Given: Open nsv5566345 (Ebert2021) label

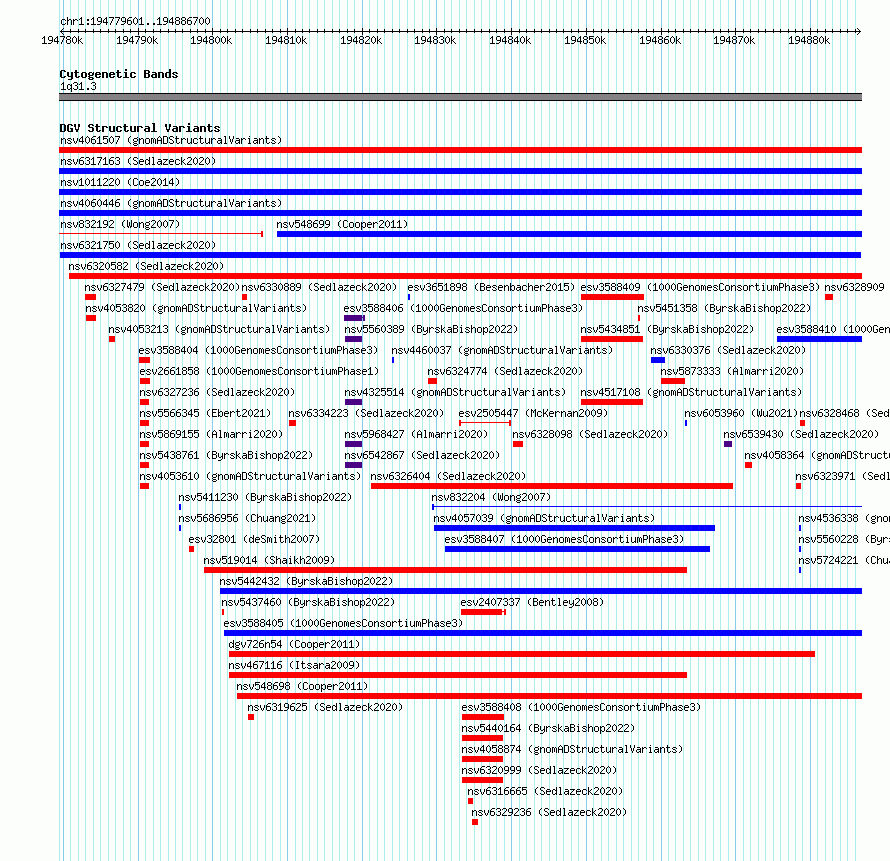Looking at the screenshot, I should pos(205,413).
